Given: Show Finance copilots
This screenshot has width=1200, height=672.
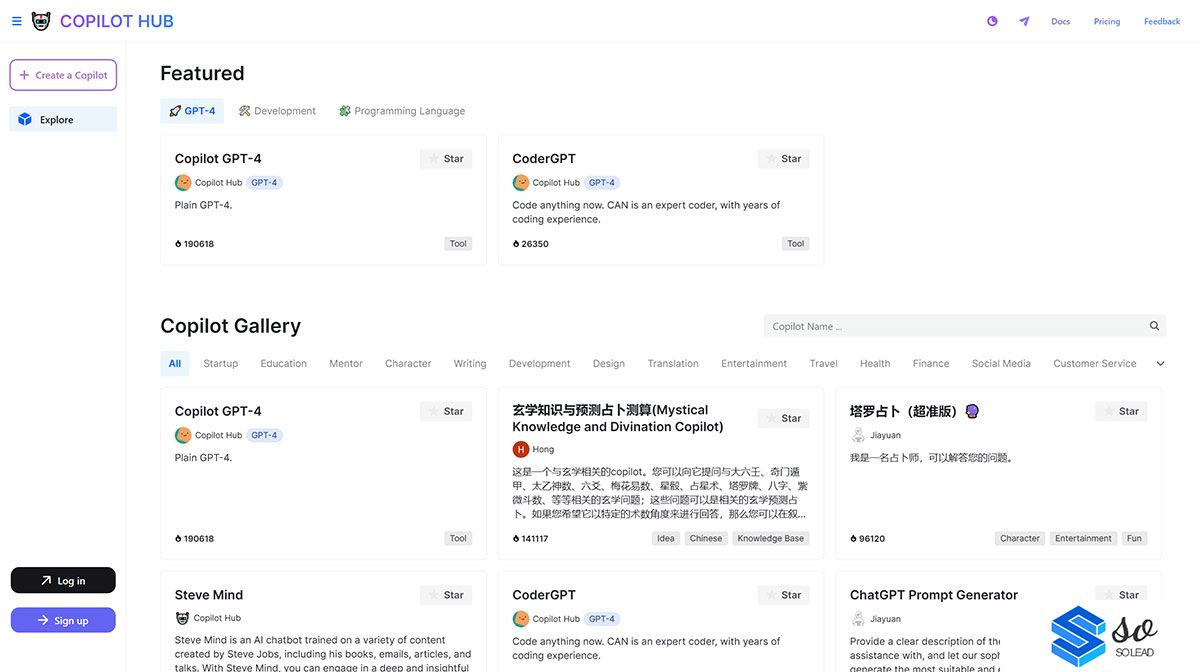Looking at the screenshot, I should [x=931, y=364].
